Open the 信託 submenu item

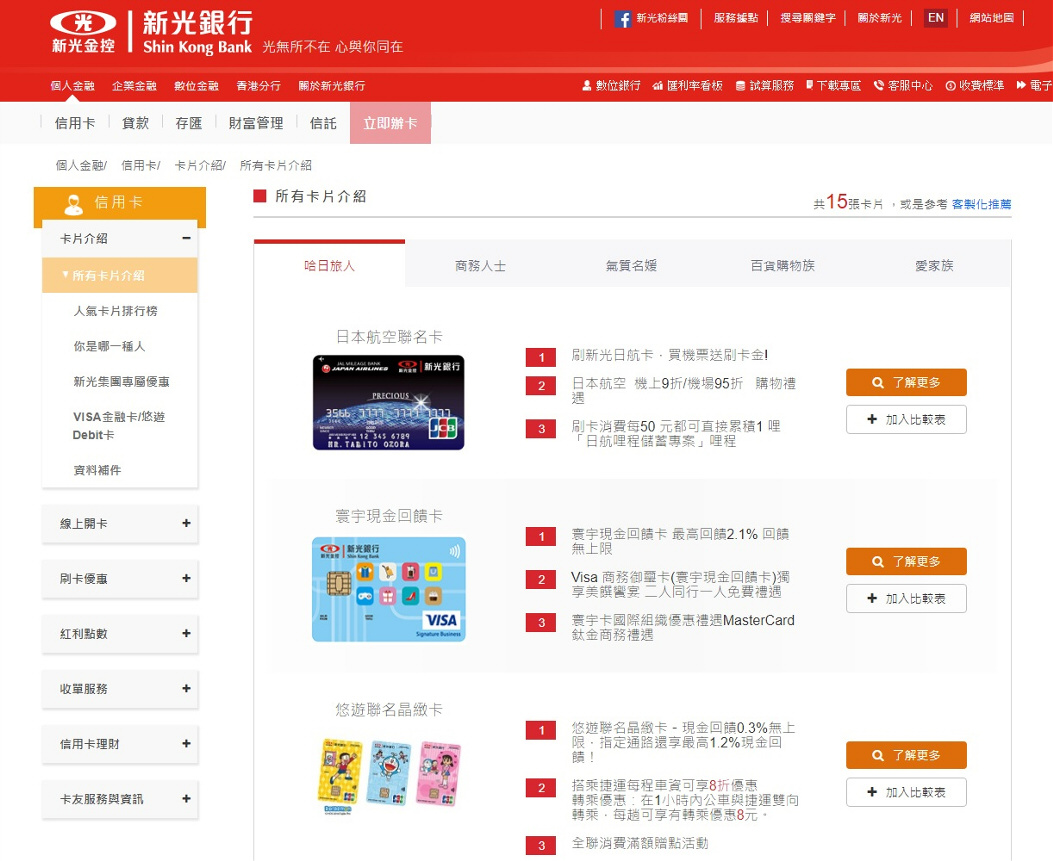click(x=323, y=123)
